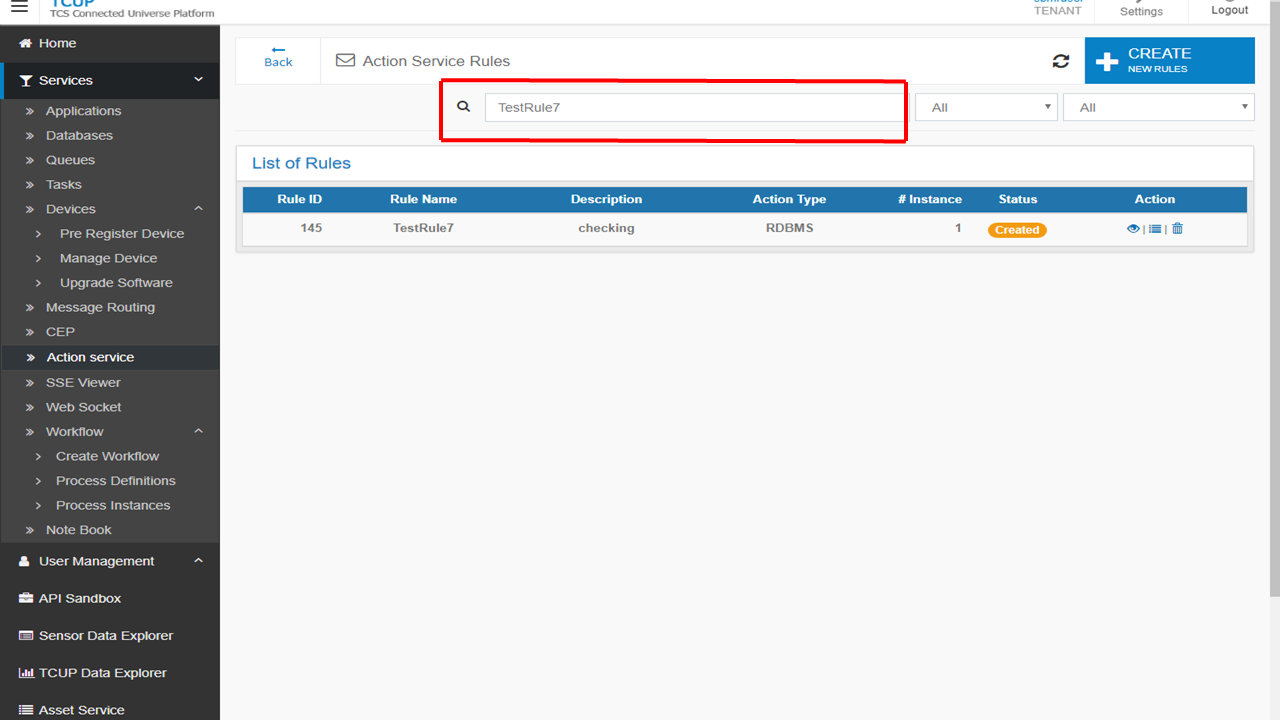1280x720 pixels.
Task: Click the Services filter icon
Action: click(x=26, y=81)
